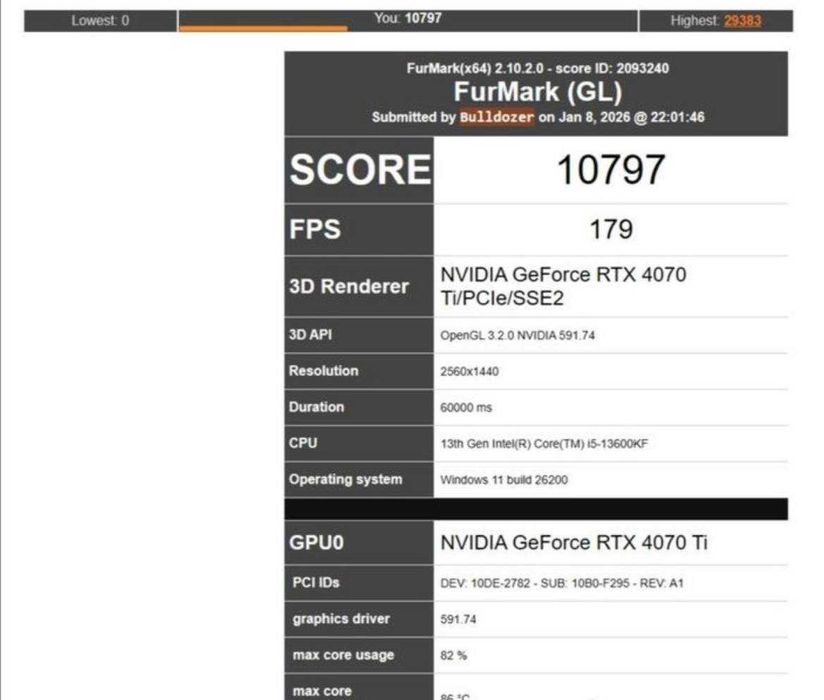Select the FurMark(x64) 2.10.2.0 score ID line
Viewport: 824px width, 700px height.
[538, 68]
